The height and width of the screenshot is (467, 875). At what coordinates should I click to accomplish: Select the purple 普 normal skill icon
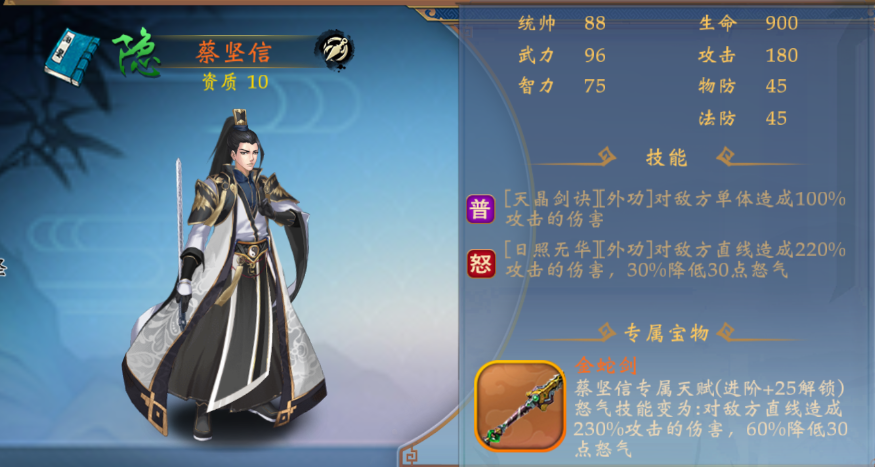pos(480,209)
